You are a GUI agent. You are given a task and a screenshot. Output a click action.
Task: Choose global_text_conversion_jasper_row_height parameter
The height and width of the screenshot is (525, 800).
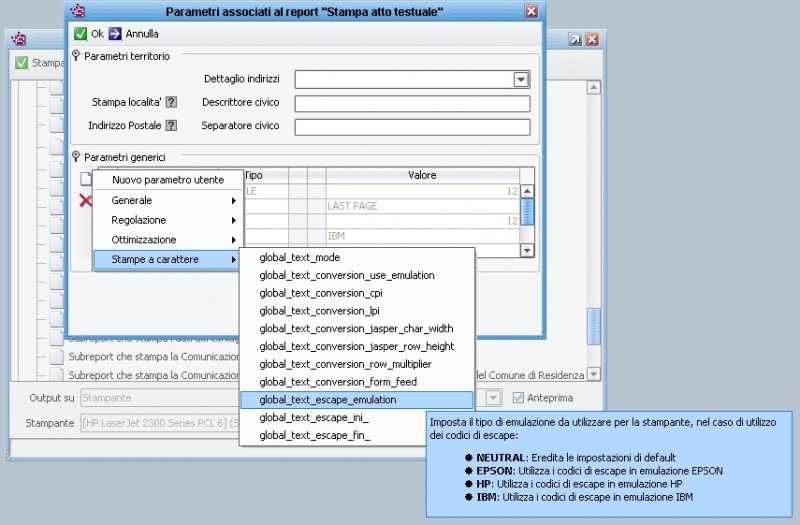[357, 346]
